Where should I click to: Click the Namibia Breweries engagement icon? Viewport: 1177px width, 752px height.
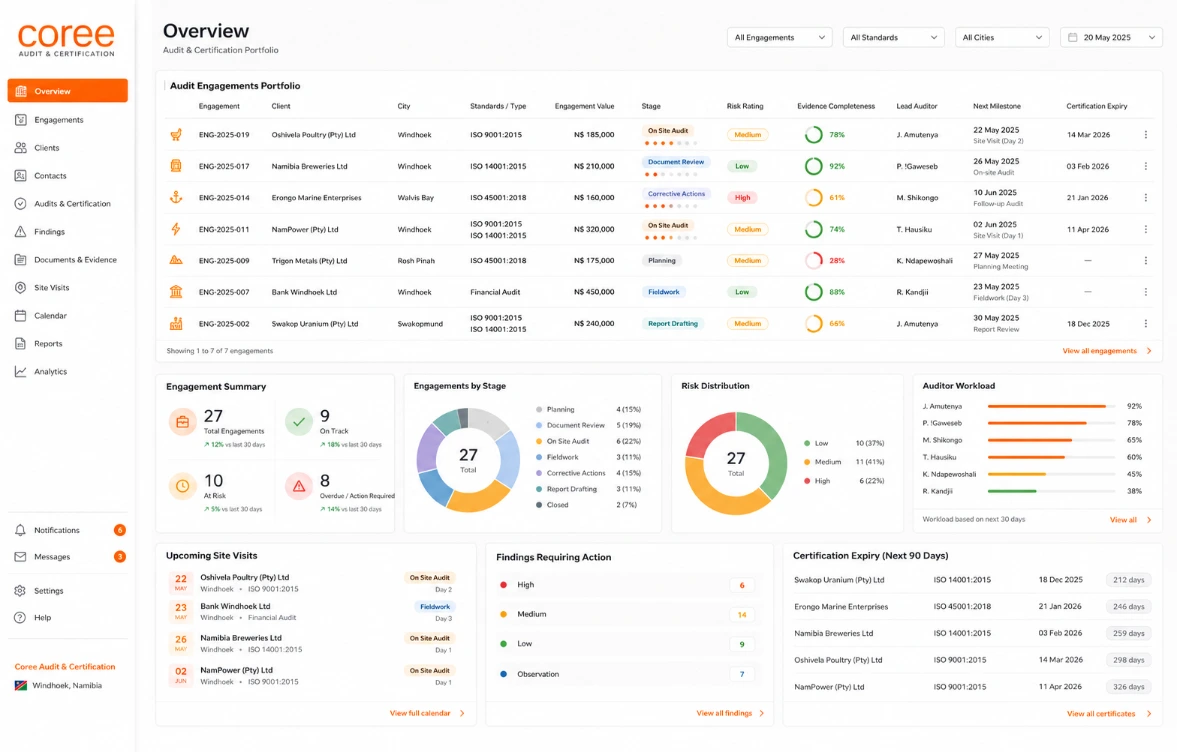tap(176, 166)
